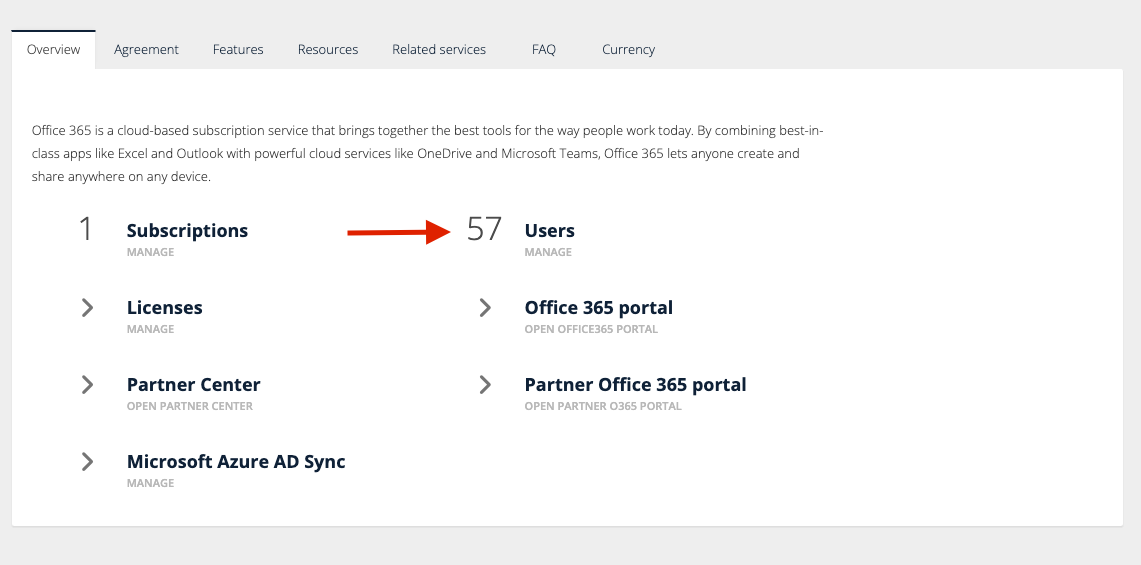Click the OPEN PARTNER CENTER link

click(x=189, y=406)
